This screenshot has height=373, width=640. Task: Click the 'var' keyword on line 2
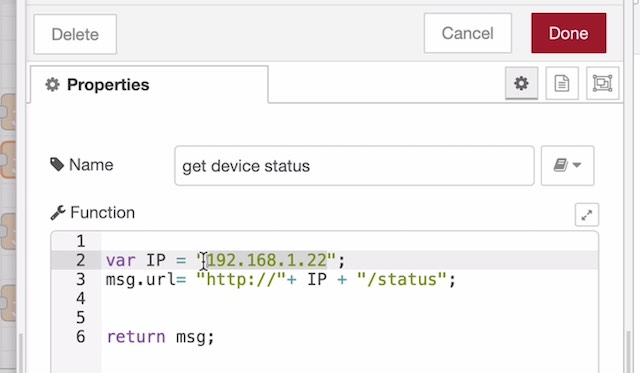coord(120,260)
